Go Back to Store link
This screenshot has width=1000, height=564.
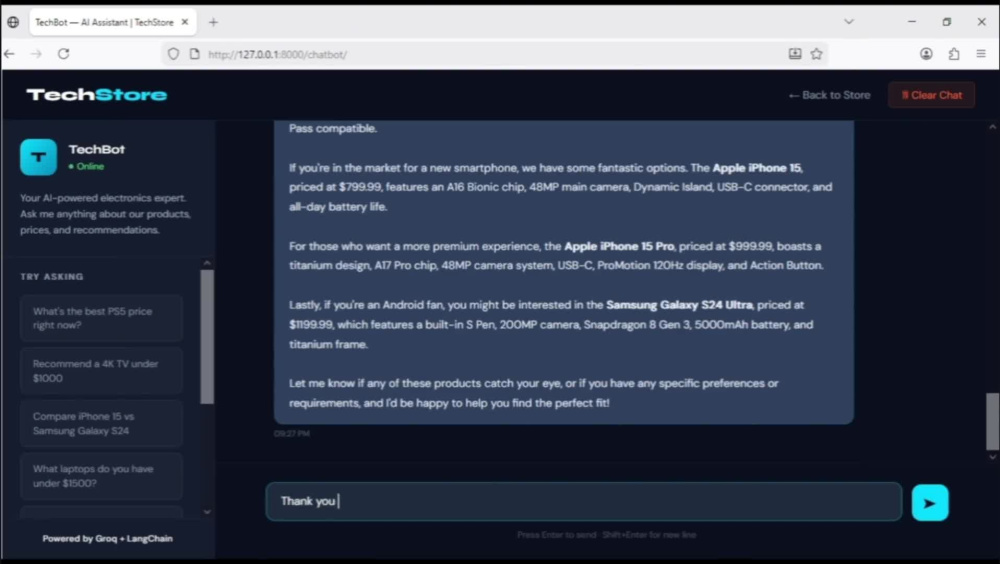click(x=830, y=95)
